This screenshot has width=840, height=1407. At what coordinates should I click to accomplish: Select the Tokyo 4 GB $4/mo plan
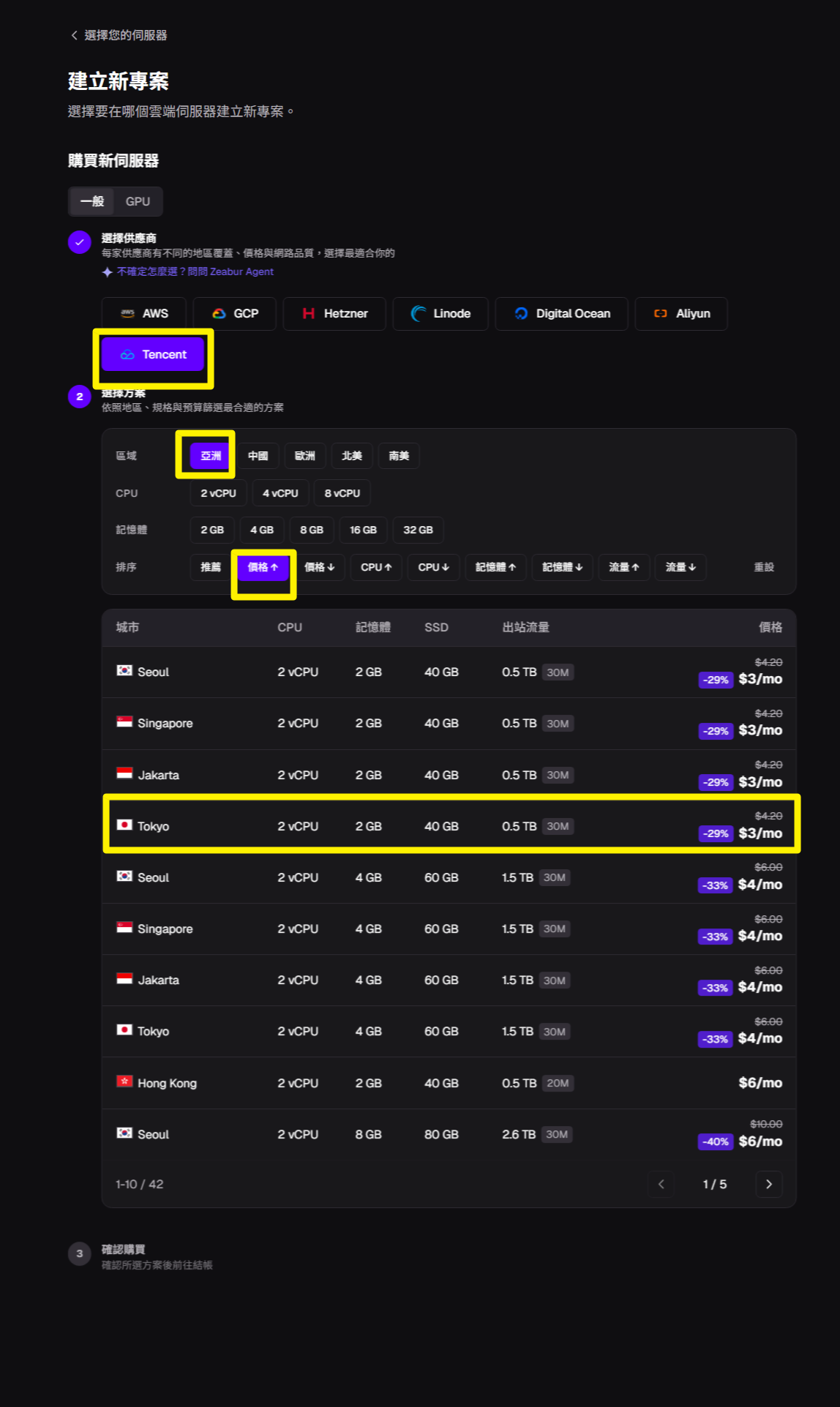[x=449, y=1031]
